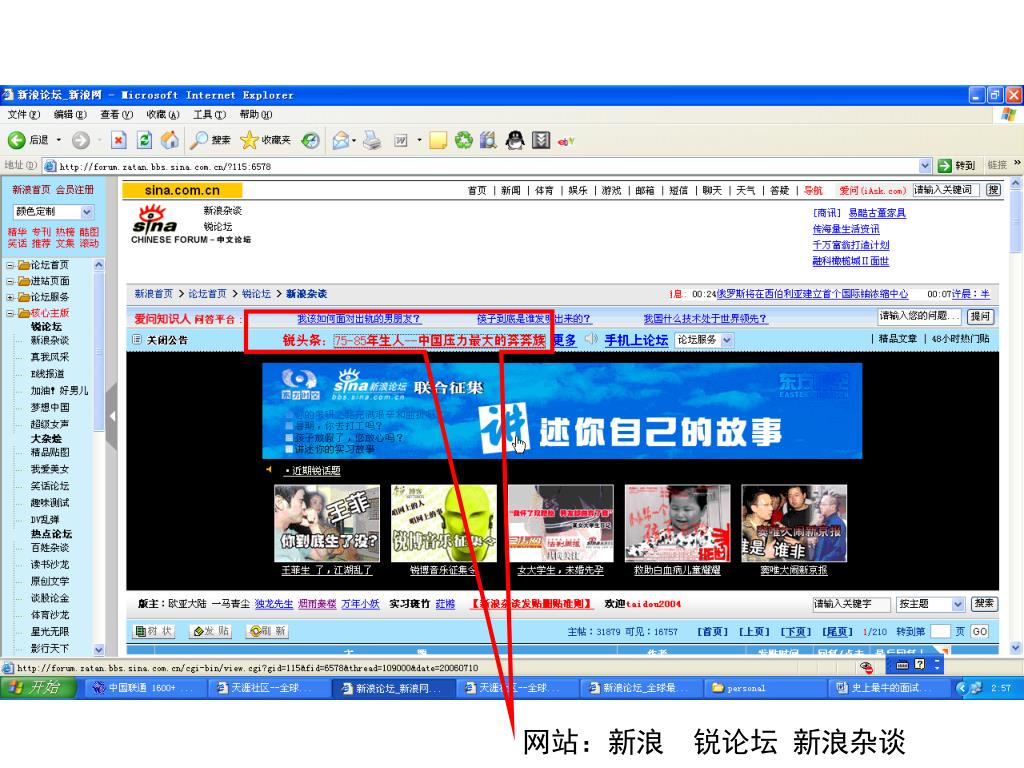Screen dimensions: 1024x768
Task: Click the 新闻 link in top navigation
Action: (511, 190)
